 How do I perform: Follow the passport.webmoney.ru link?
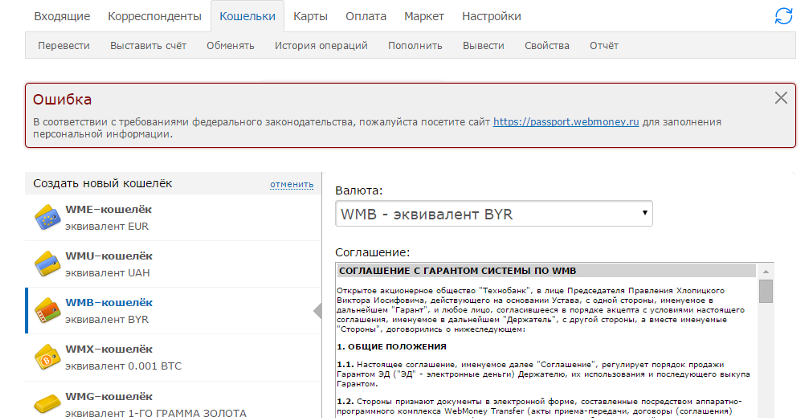566,122
